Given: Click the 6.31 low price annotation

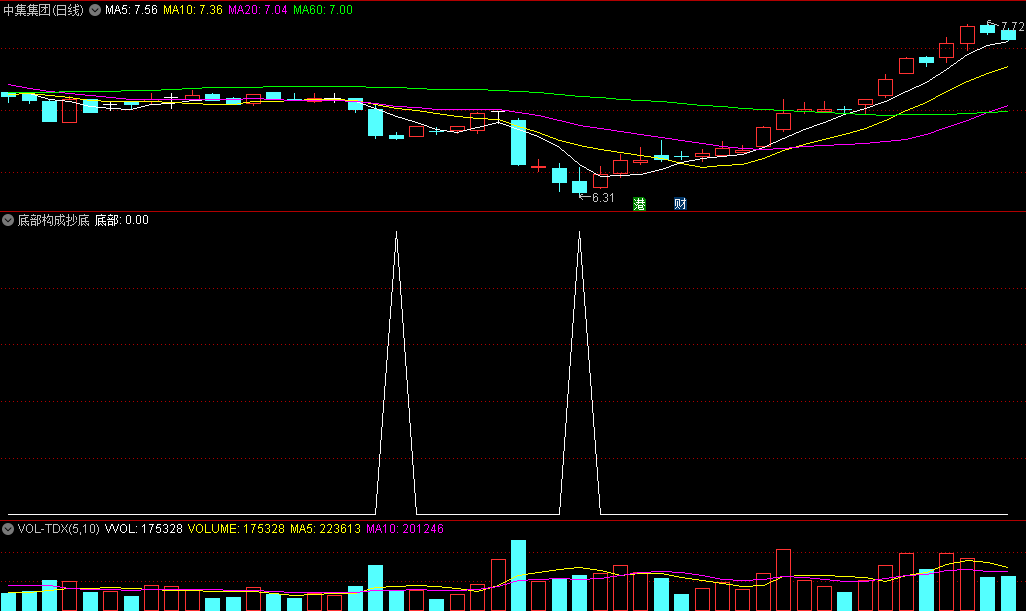Looking at the screenshot, I should [603, 198].
